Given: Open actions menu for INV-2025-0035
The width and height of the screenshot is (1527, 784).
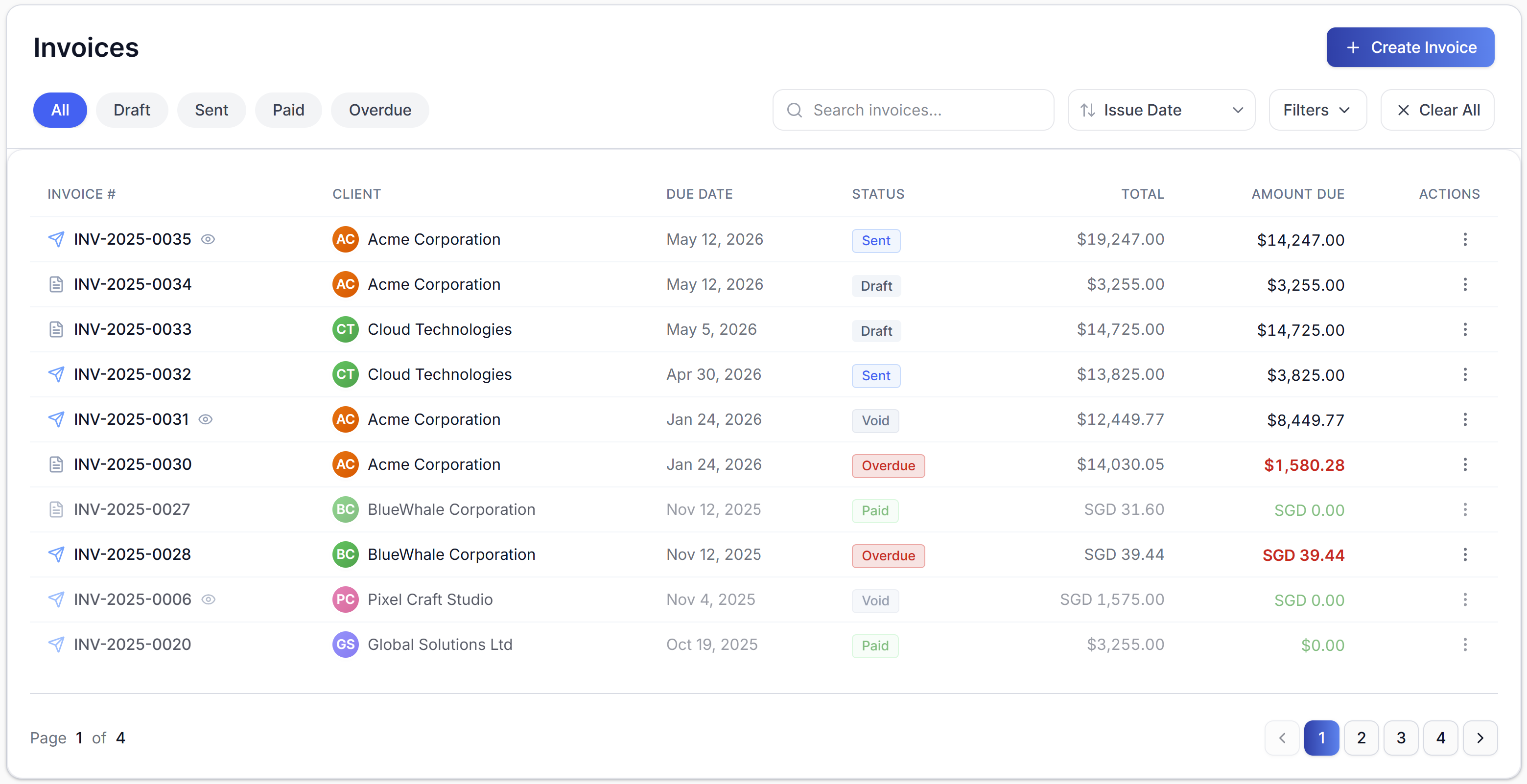Looking at the screenshot, I should (1465, 239).
